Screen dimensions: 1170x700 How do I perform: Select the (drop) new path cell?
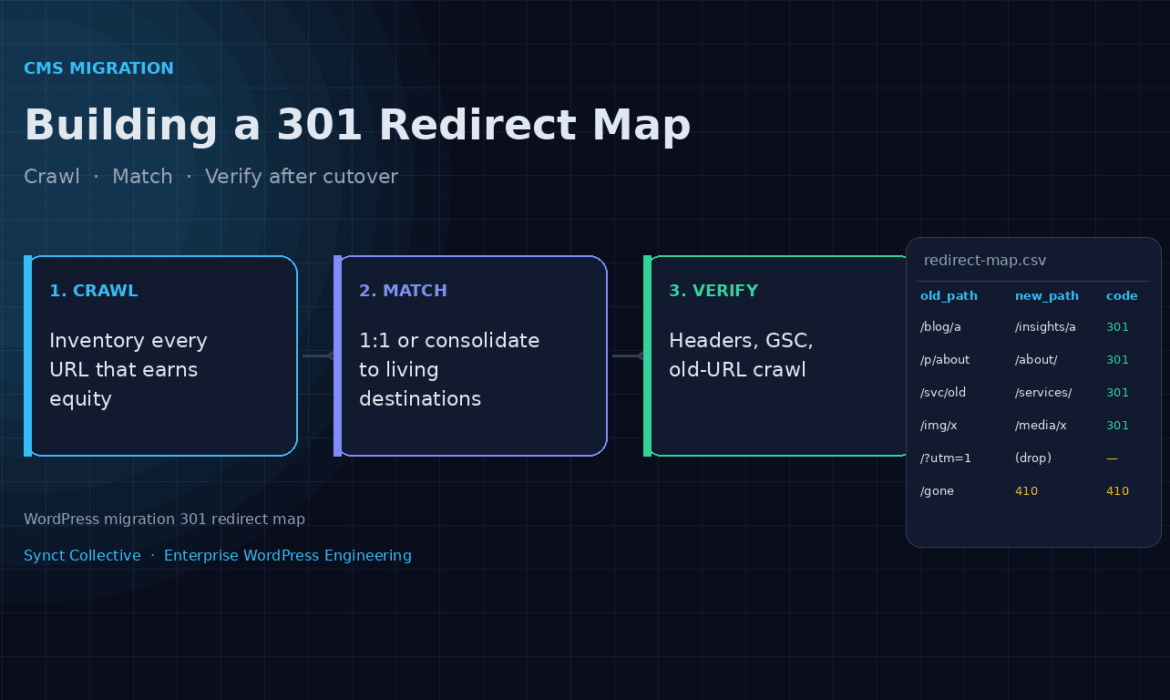tap(1033, 458)
